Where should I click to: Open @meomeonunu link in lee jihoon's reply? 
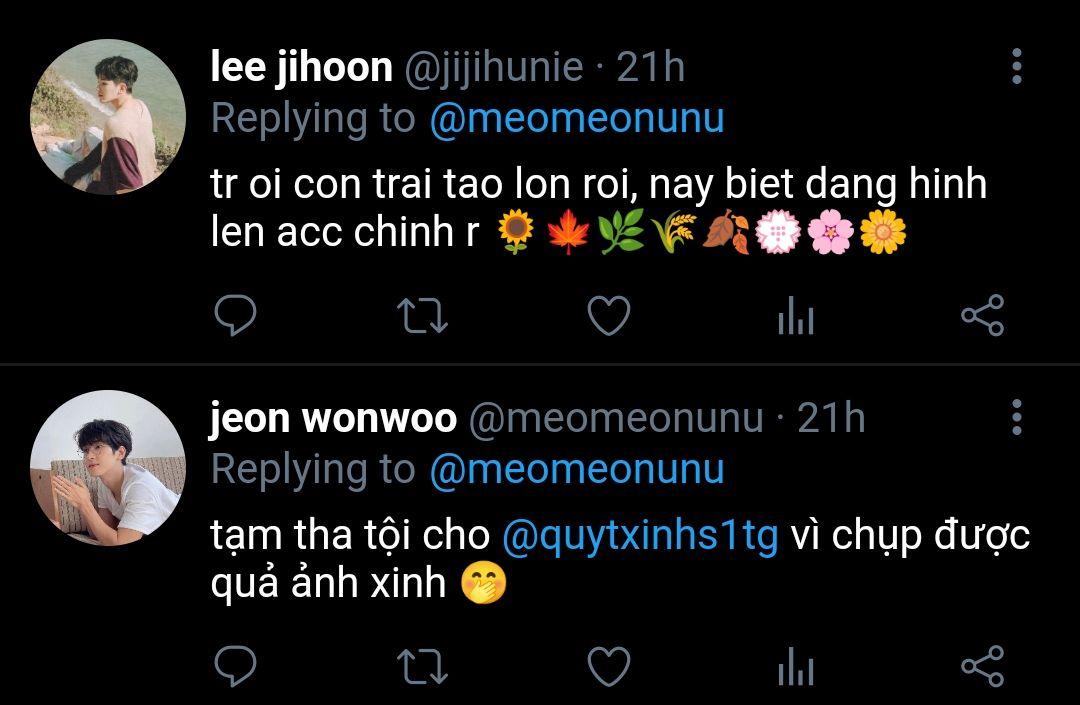[577, 118]
